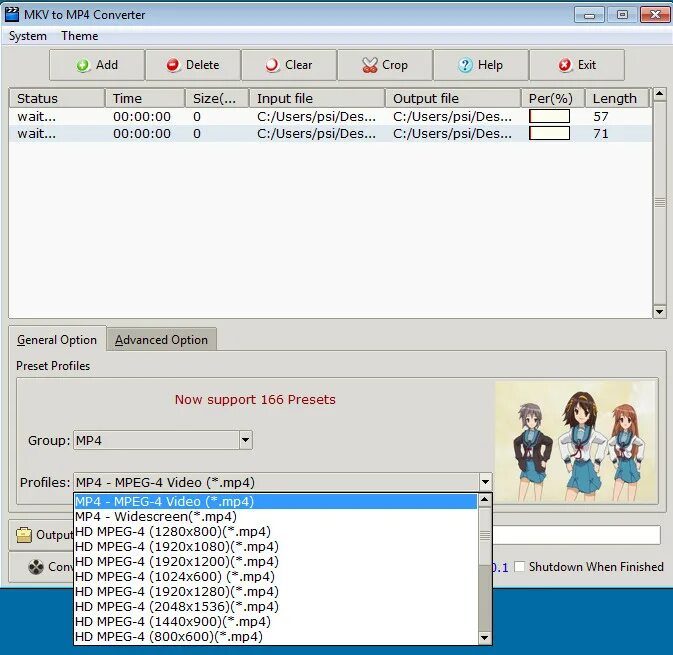Toggle Shutdown When Finished checkbox
673x655 pixels.
point(519,567)
